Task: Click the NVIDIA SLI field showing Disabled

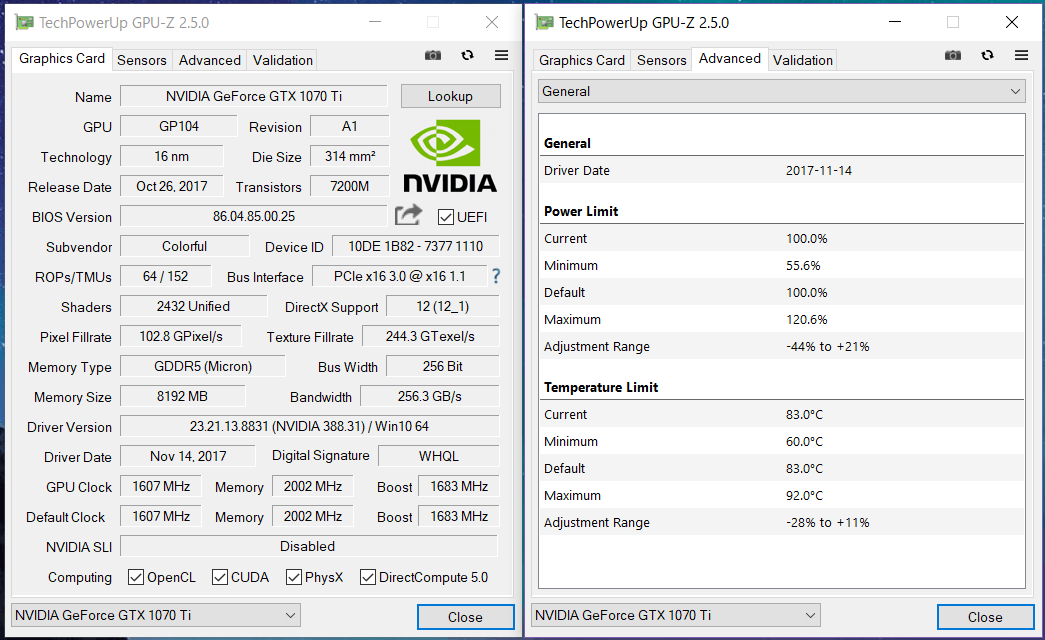Action: pos(308,546)
